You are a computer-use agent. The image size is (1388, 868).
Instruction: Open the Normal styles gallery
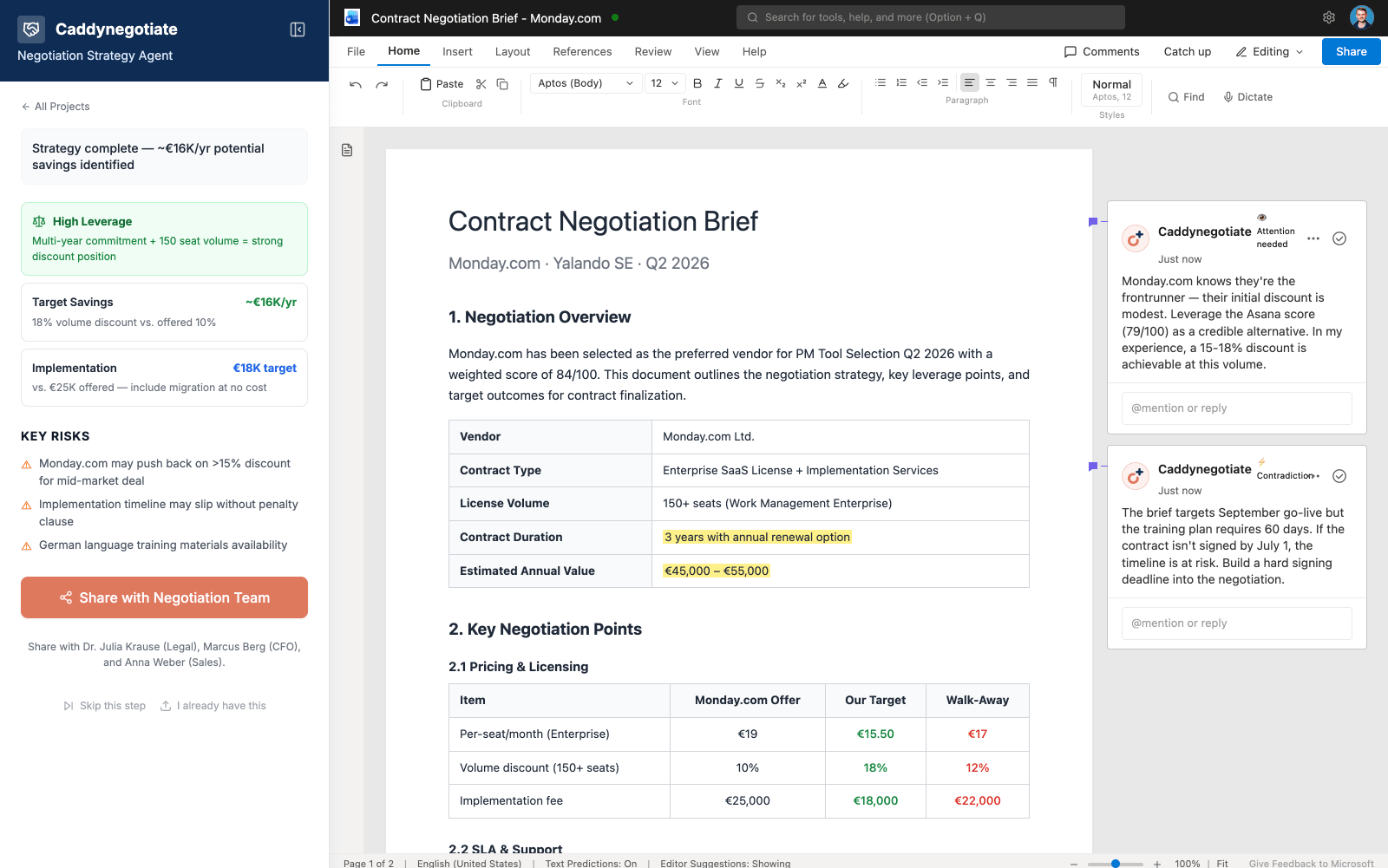(x=1111, y=90)
